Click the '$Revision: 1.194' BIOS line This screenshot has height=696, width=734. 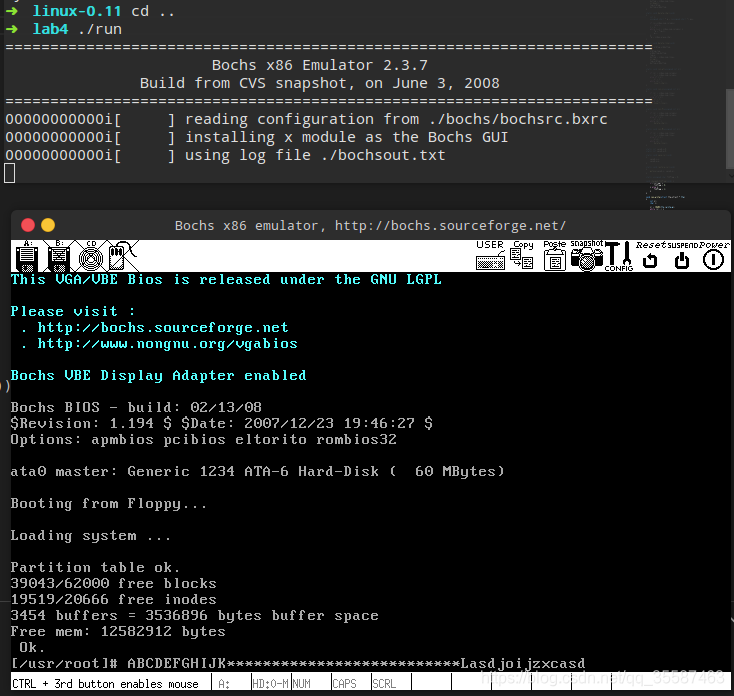[x=221, y=423]
